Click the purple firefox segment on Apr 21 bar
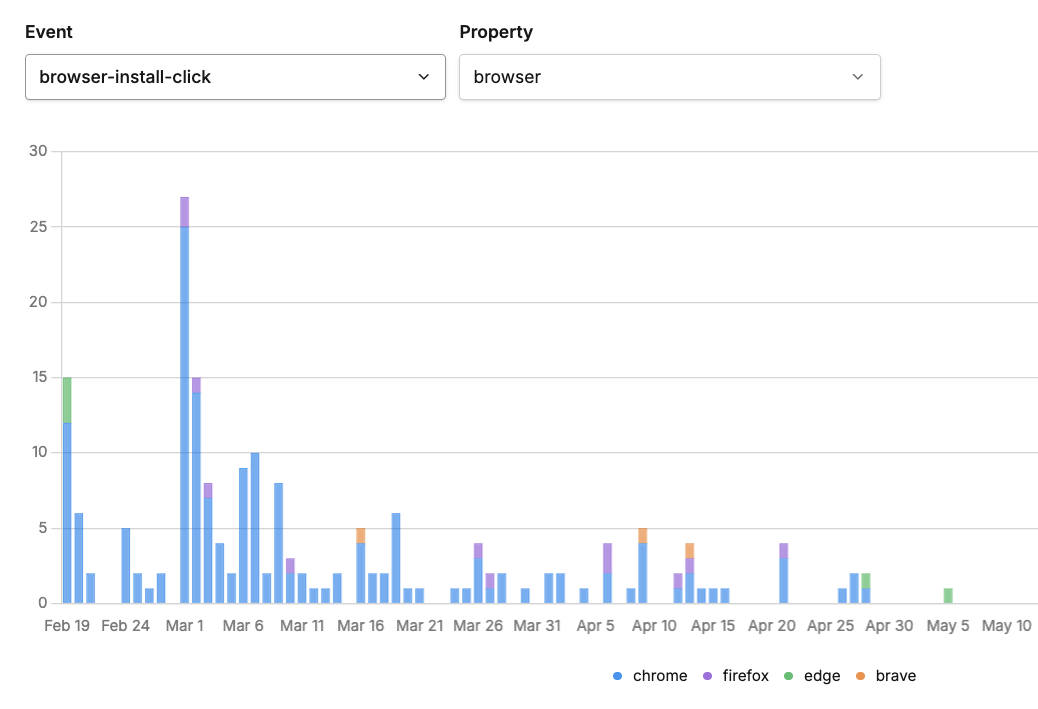1038x709 pixels. pos(784,551)
